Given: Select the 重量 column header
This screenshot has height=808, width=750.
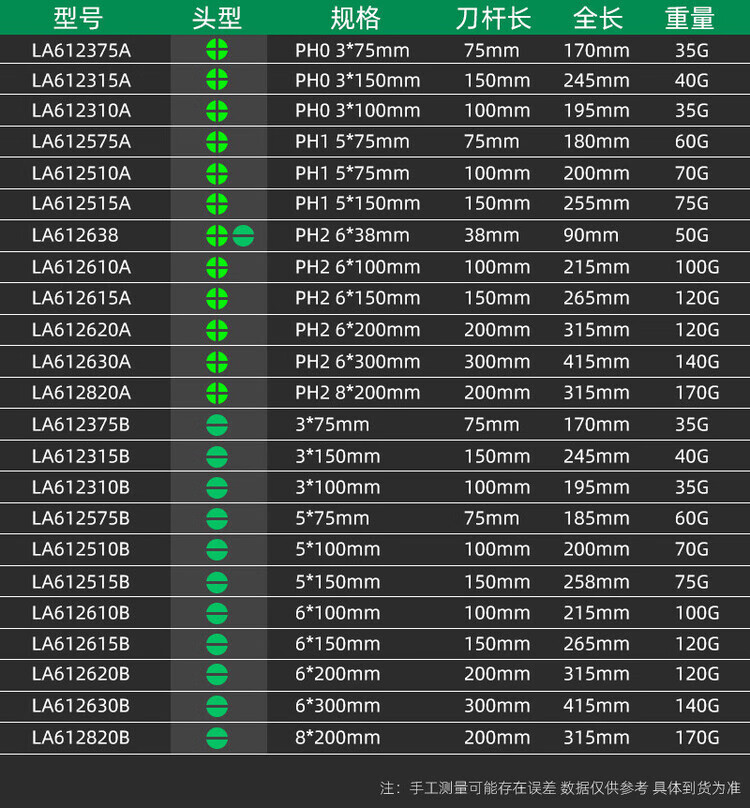Looking at the screenshot, I should pos(690,17).
